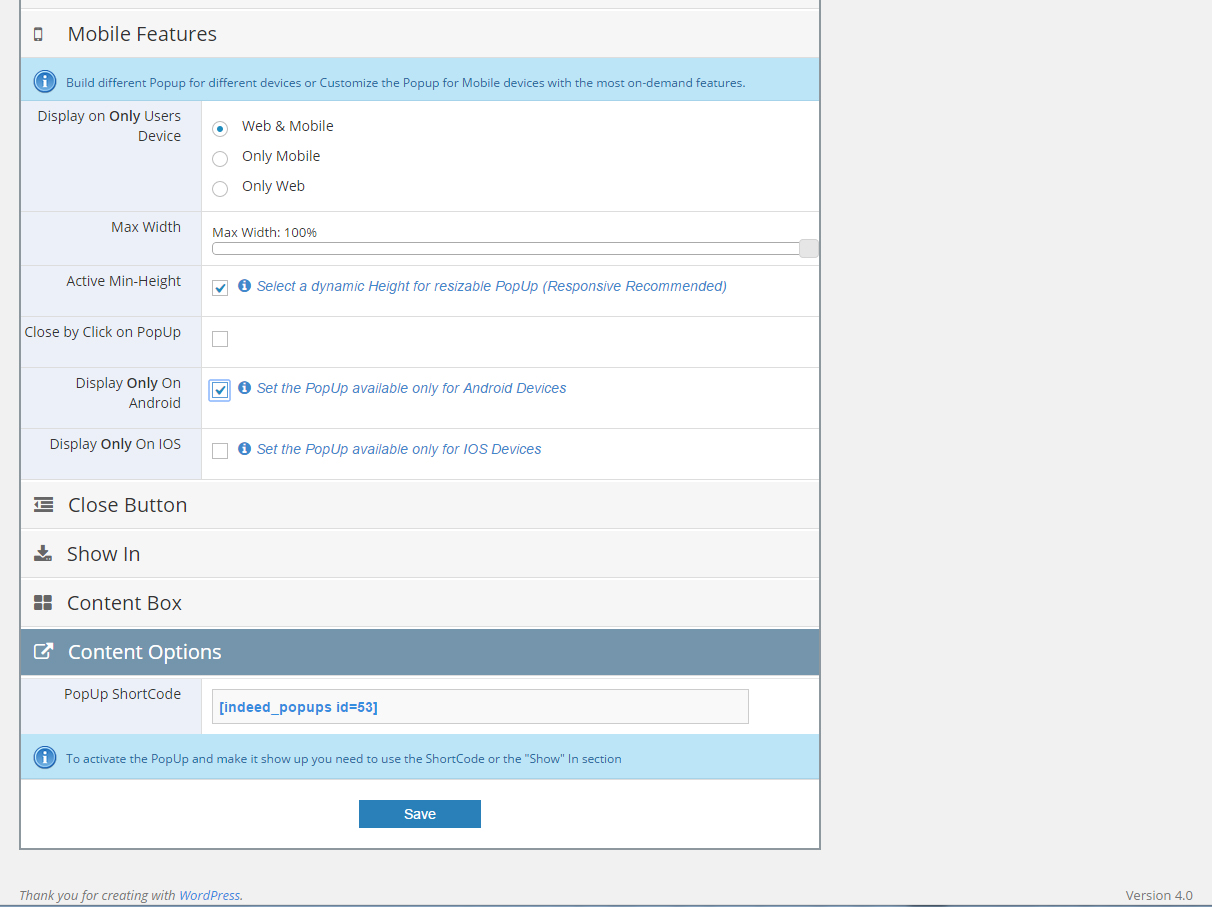Select the Only Mobile radio button
Image resolution: width=1212 pixels, height=907 pixels.
tap(220, 158)
